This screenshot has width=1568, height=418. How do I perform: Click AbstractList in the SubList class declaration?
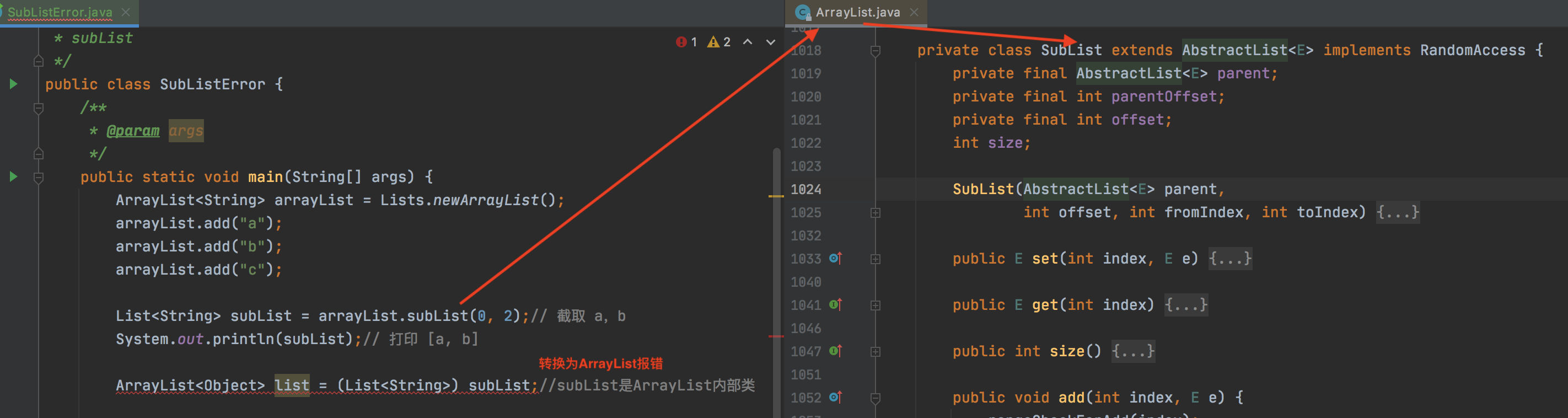(x=1234, y=51)
